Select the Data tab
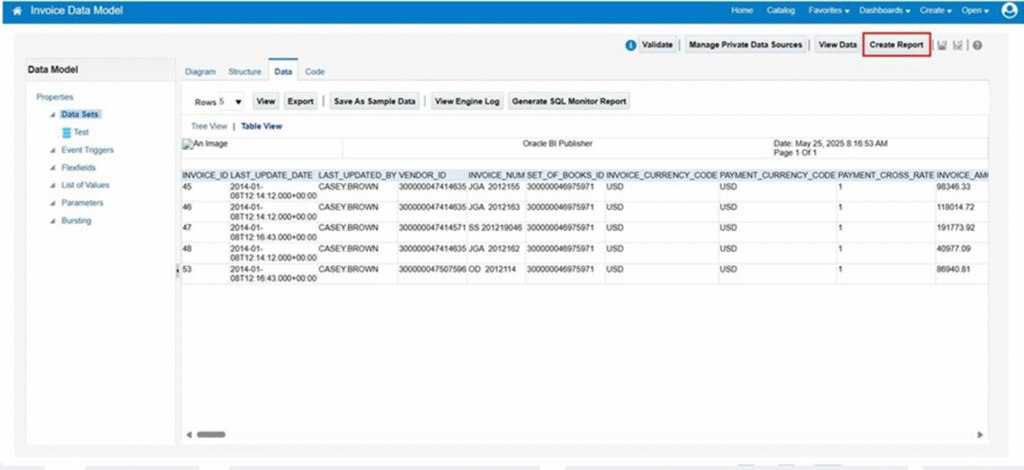Viewport: 1024px width, 470px height. click(283, 71)
